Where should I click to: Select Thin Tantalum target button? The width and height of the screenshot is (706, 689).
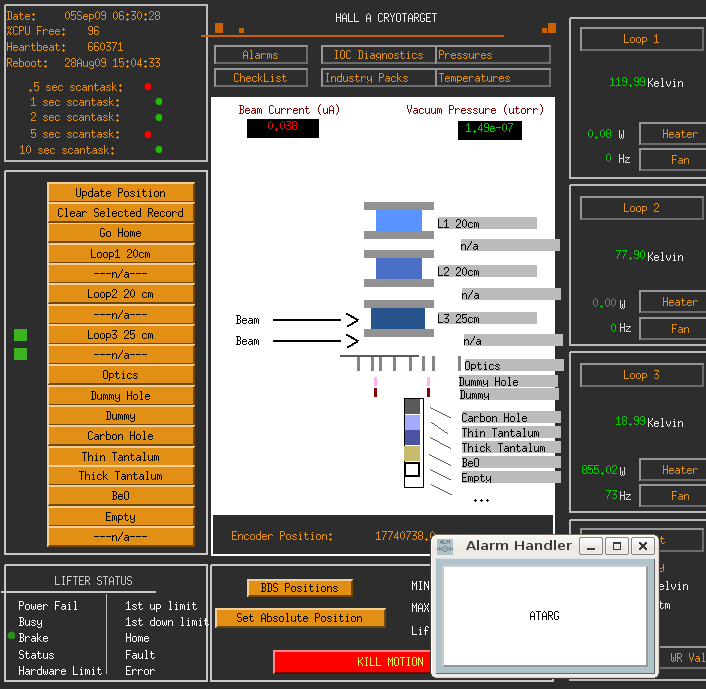click(121, 457)
